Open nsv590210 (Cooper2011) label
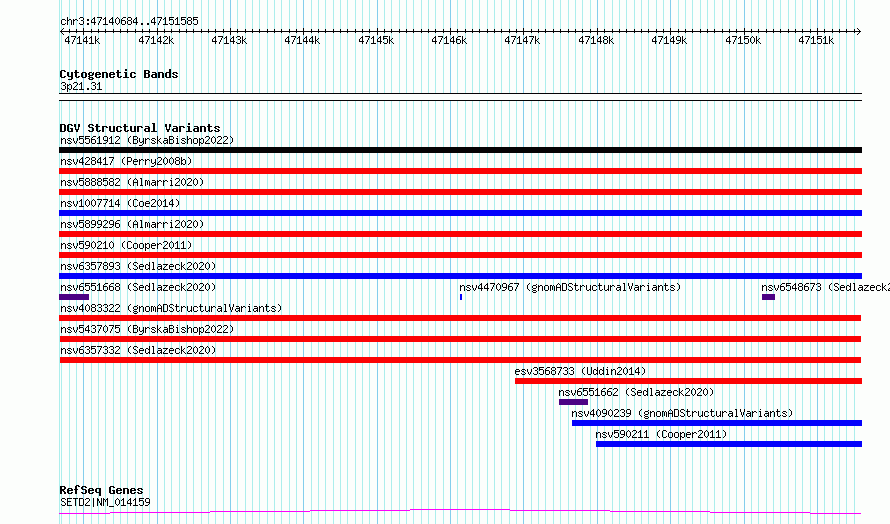 point(126,245)
